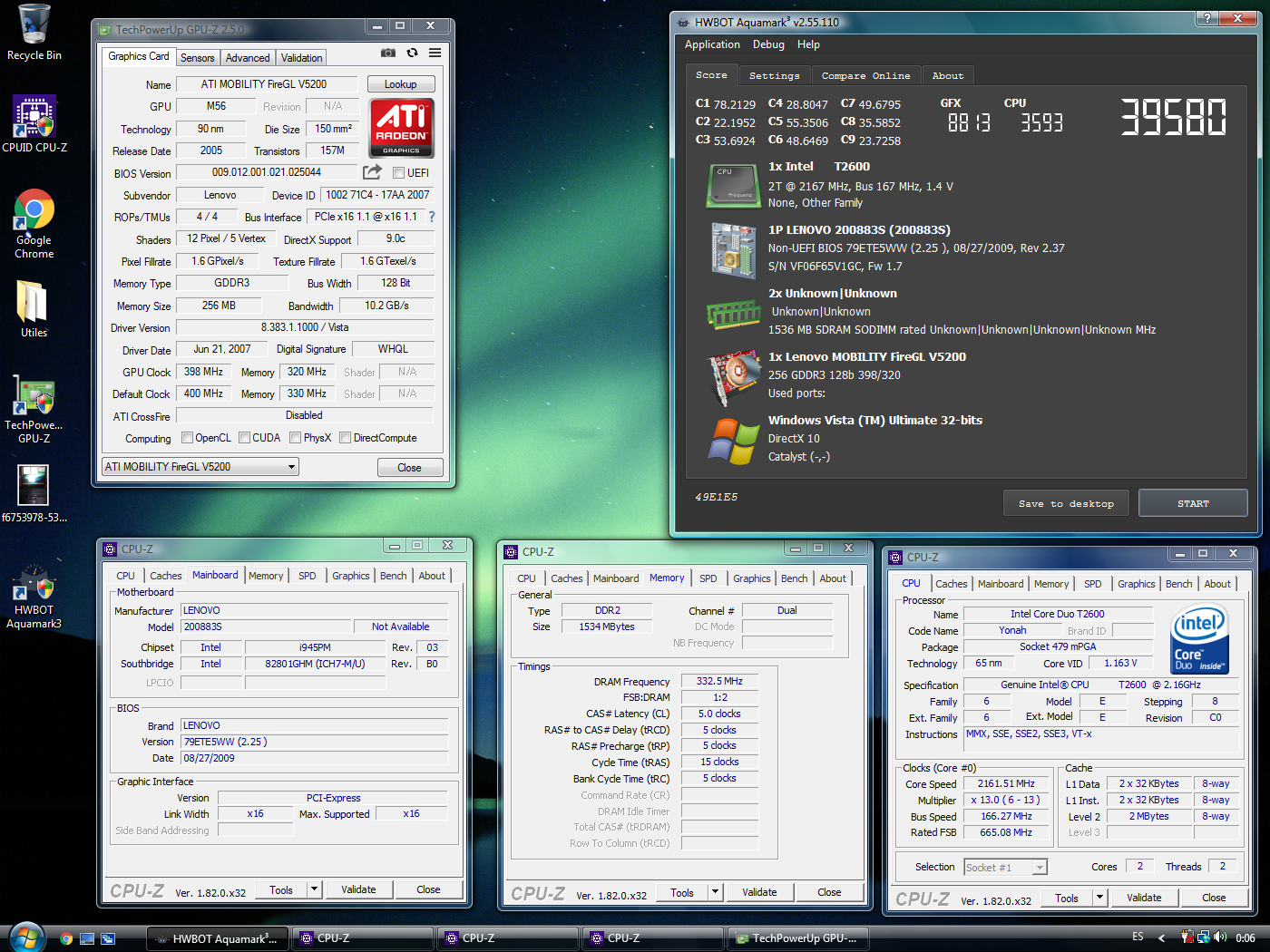Expand Tools dropdown arrow in Memory CPU-Z window
The height and width of the screenshot is (952, 1270).
[715, 892]
